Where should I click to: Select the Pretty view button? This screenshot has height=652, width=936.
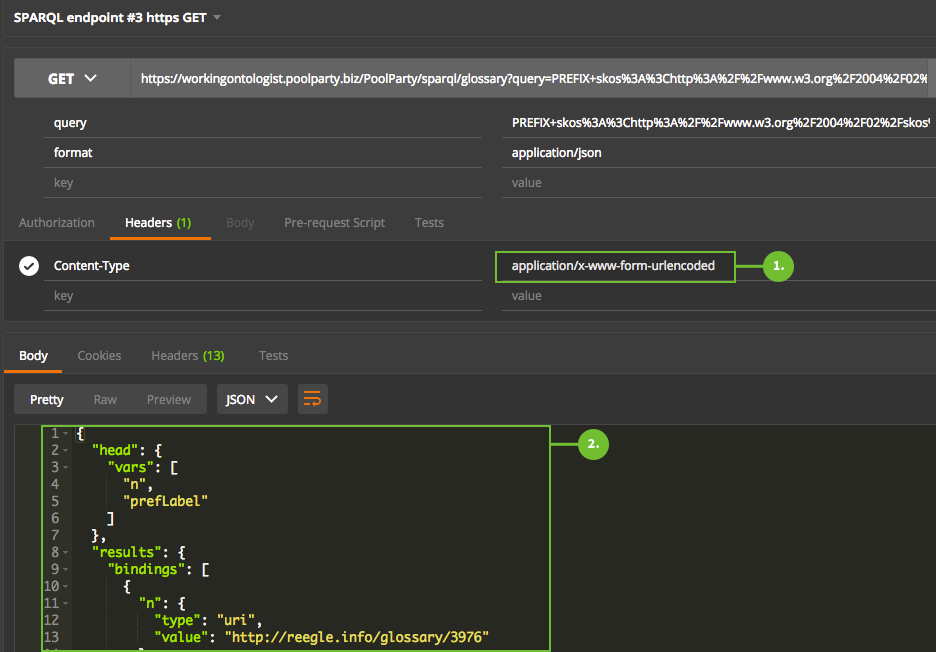(x=47, y=399)
